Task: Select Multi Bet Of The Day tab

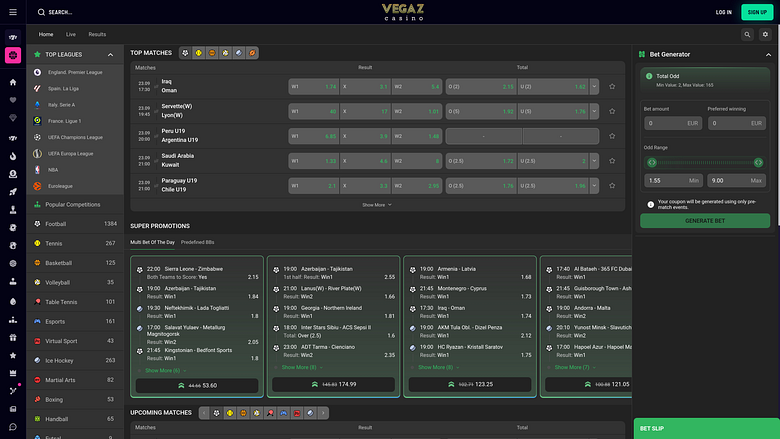Action: [x=152, y=243]
